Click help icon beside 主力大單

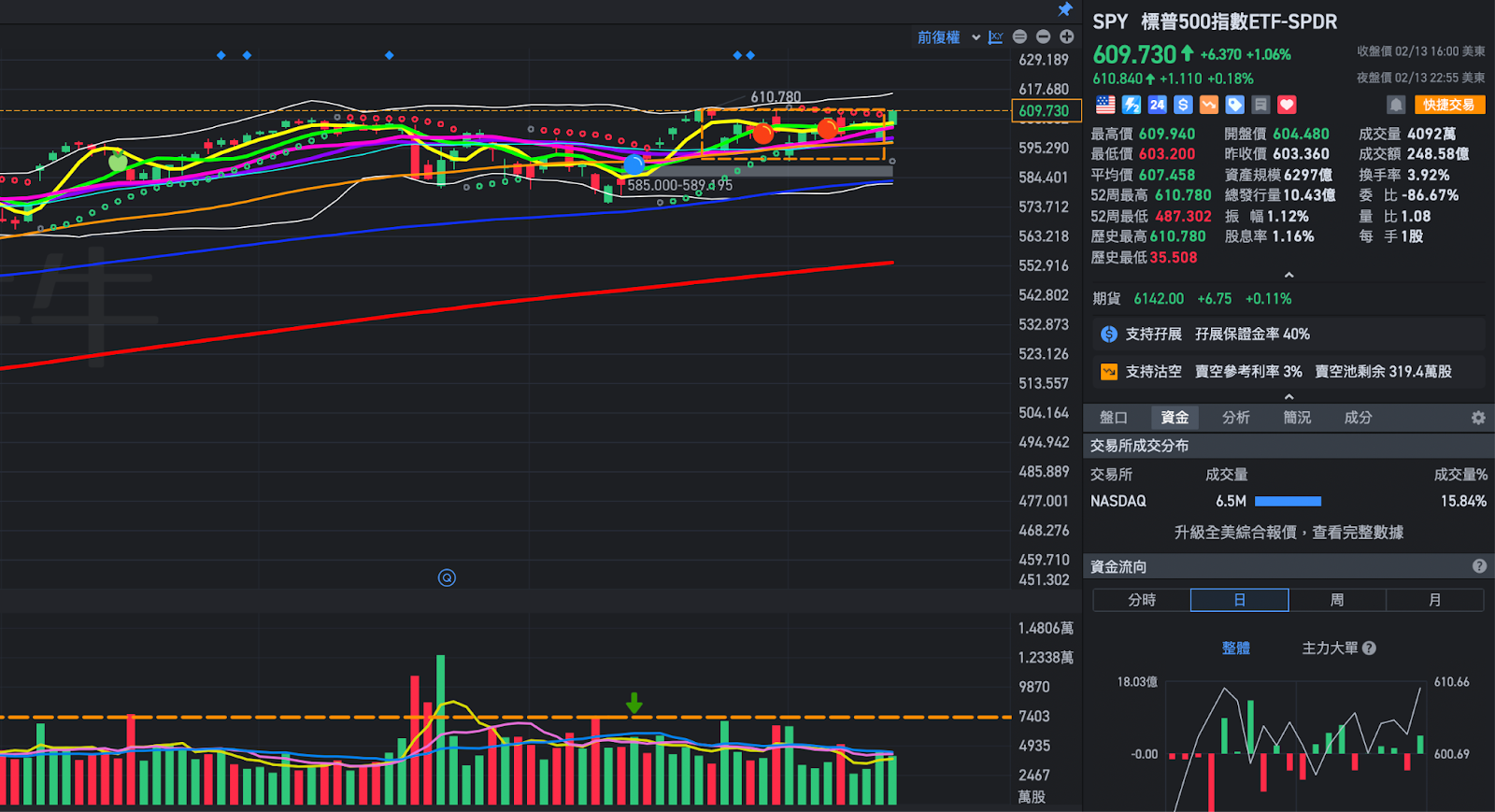pos(1370,648)
